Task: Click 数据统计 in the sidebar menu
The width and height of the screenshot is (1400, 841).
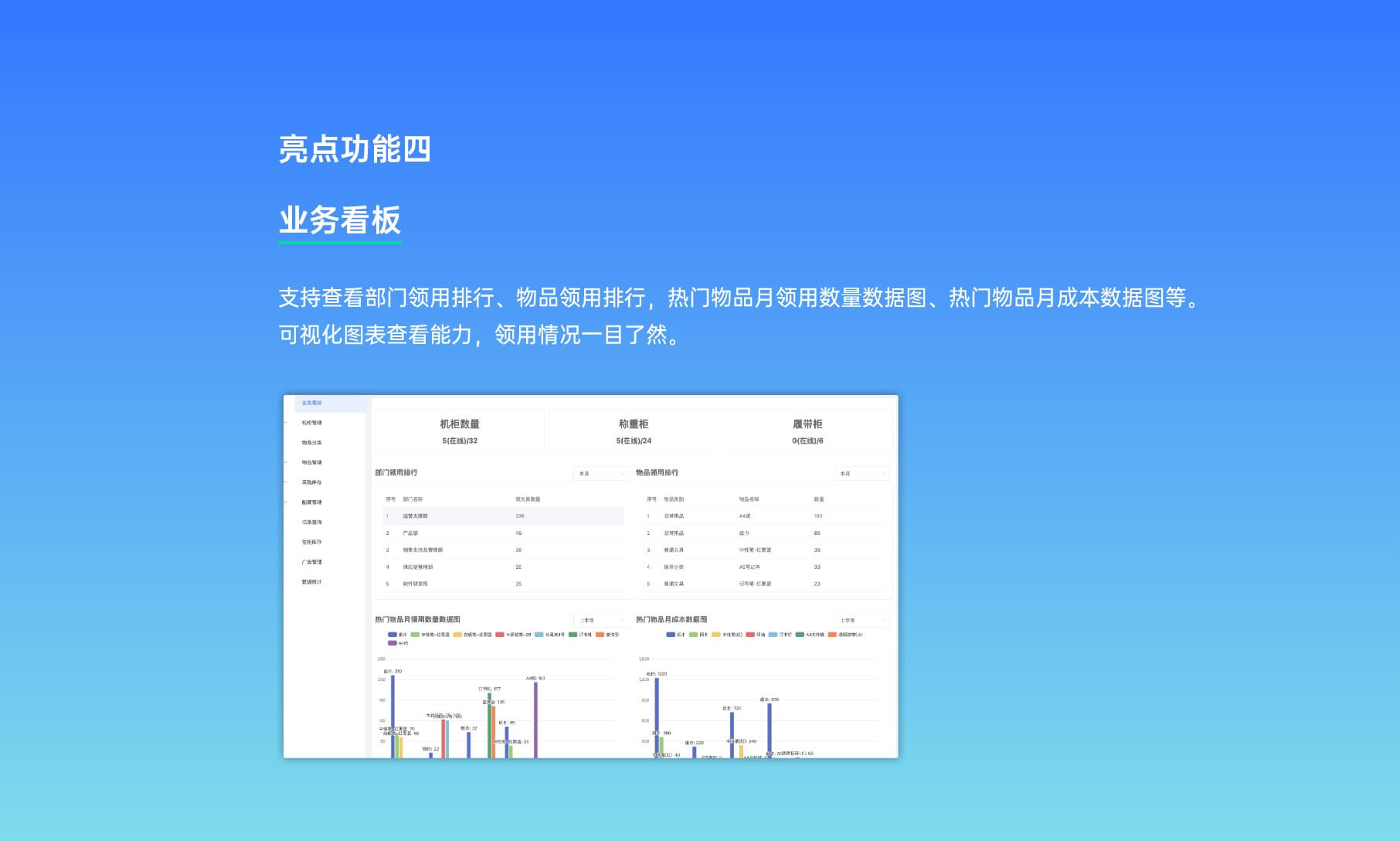Action: (312, 582)
